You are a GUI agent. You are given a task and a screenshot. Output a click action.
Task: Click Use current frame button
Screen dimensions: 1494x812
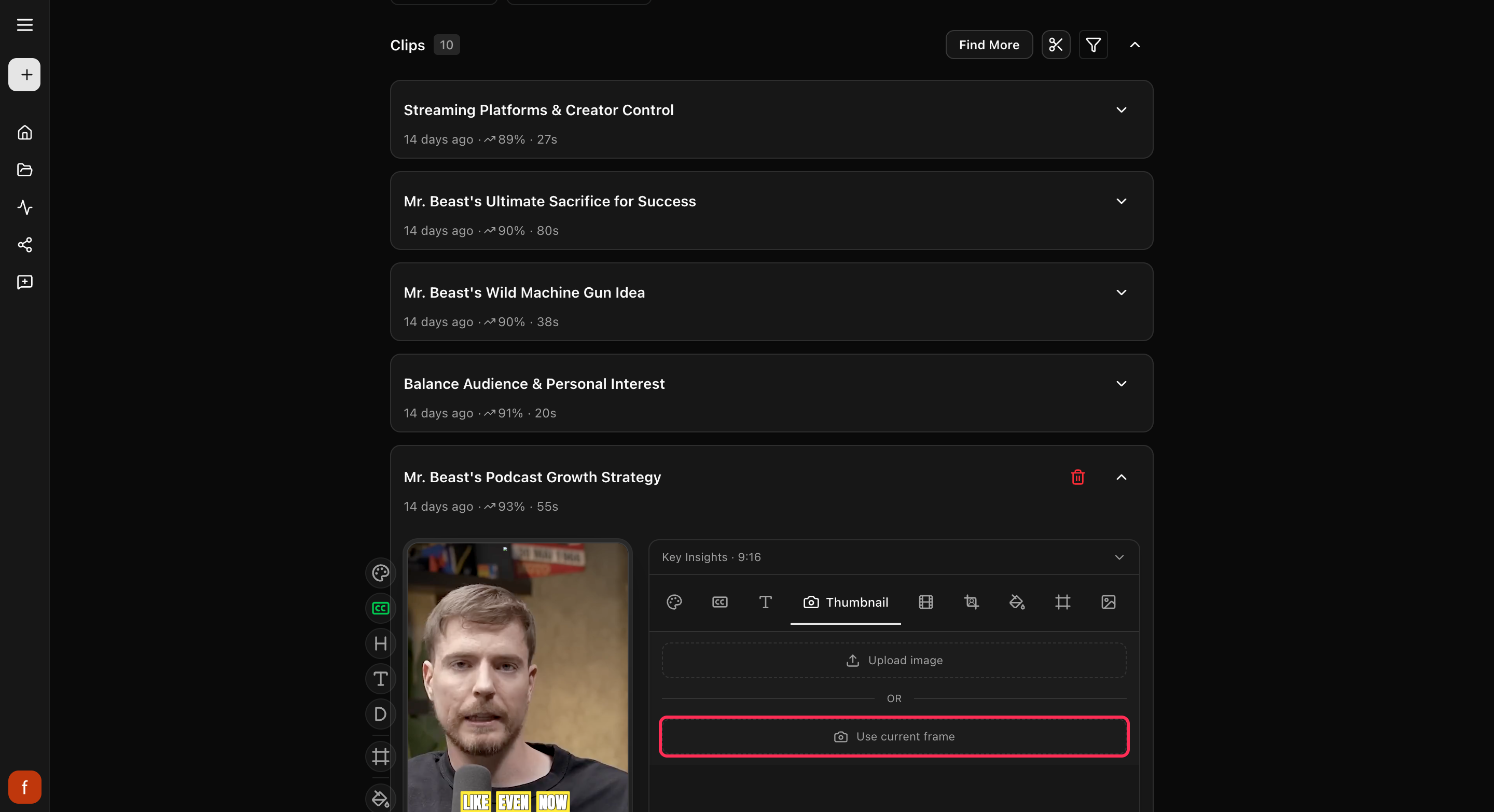[894, 737]
